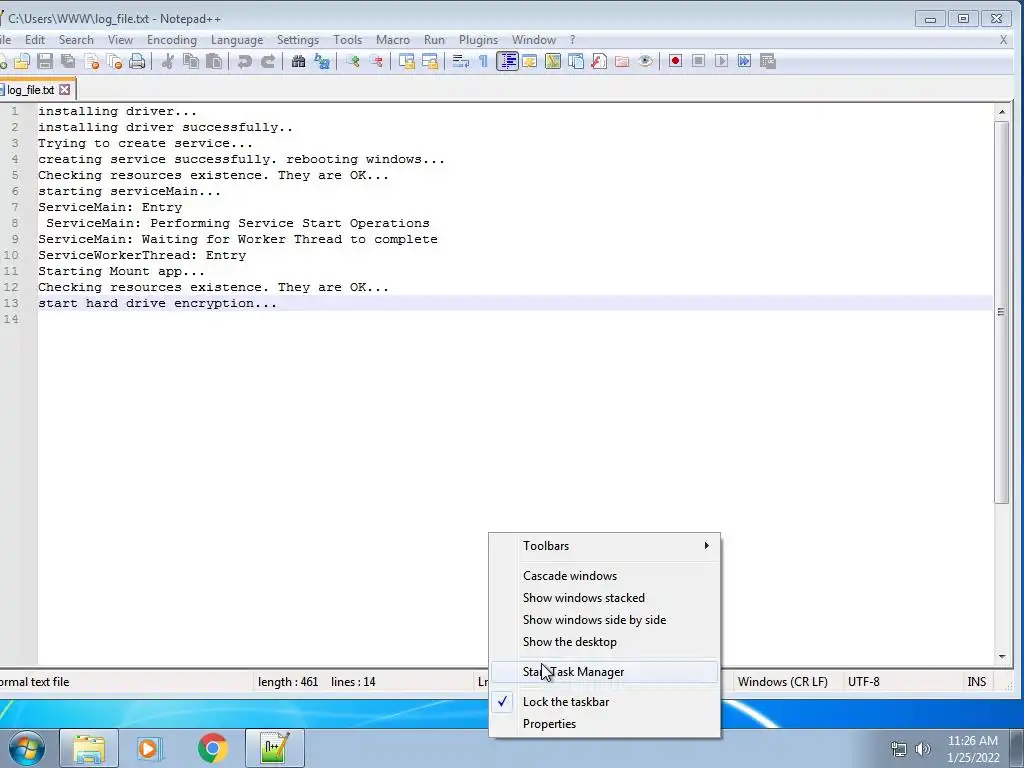Print the document using the printer icon
Image resolution: width=1024 pixels, height=768 pixels.
click(137, 61)
